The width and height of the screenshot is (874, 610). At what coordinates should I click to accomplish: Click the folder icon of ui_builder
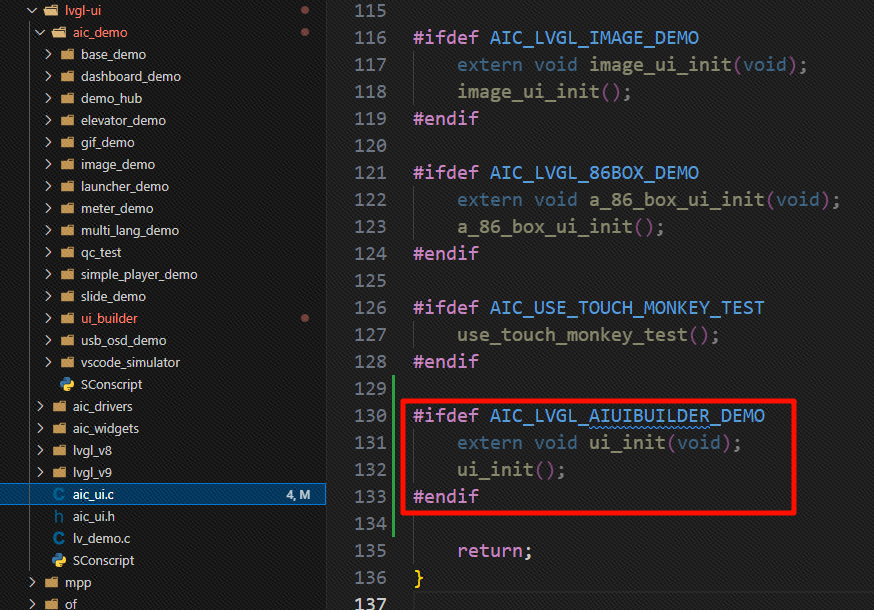pos(67,318)
